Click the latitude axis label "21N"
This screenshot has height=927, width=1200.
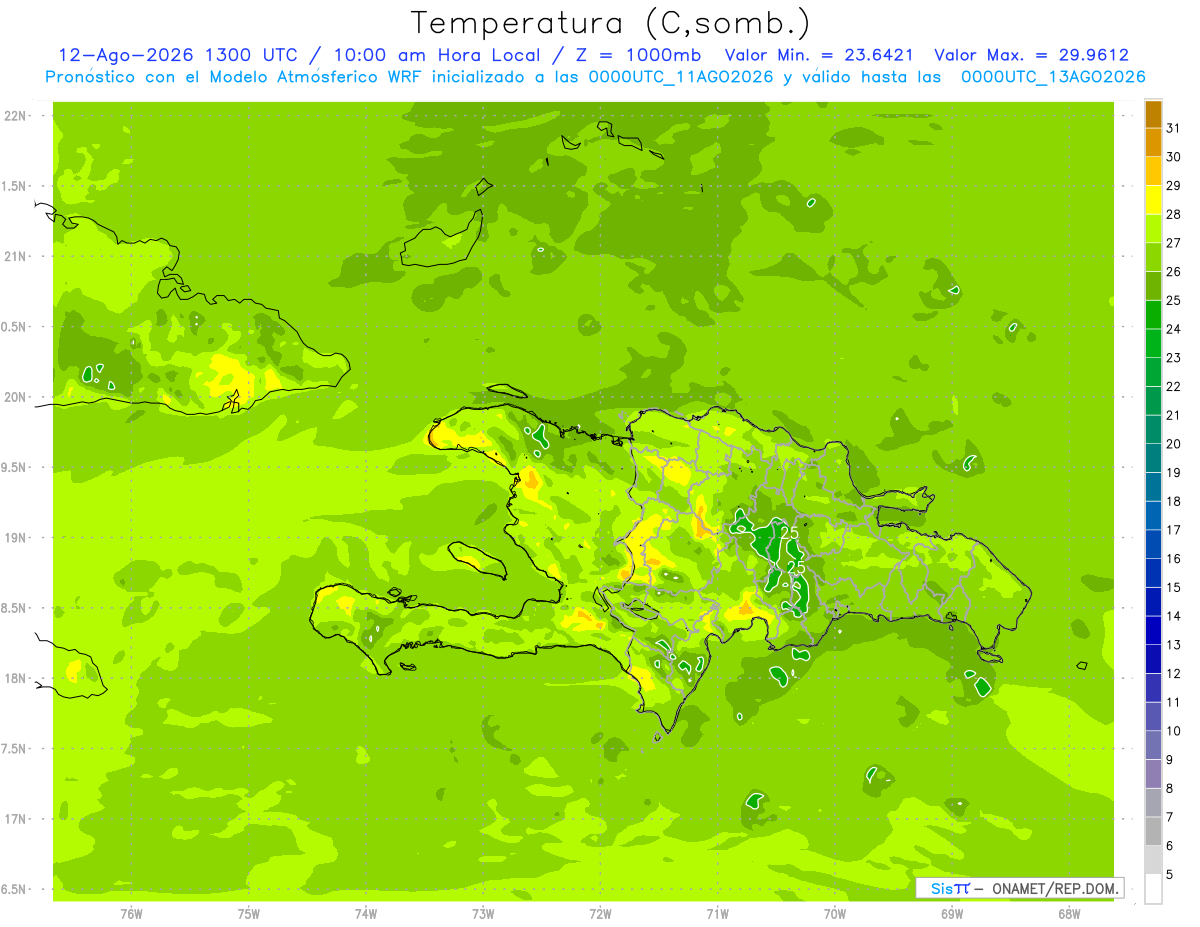pos(16,256)
